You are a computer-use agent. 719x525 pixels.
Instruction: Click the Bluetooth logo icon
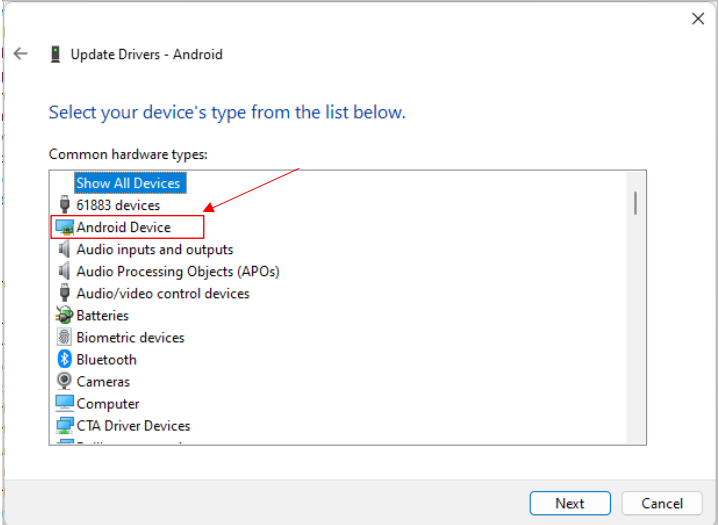(x=65, y=359)
